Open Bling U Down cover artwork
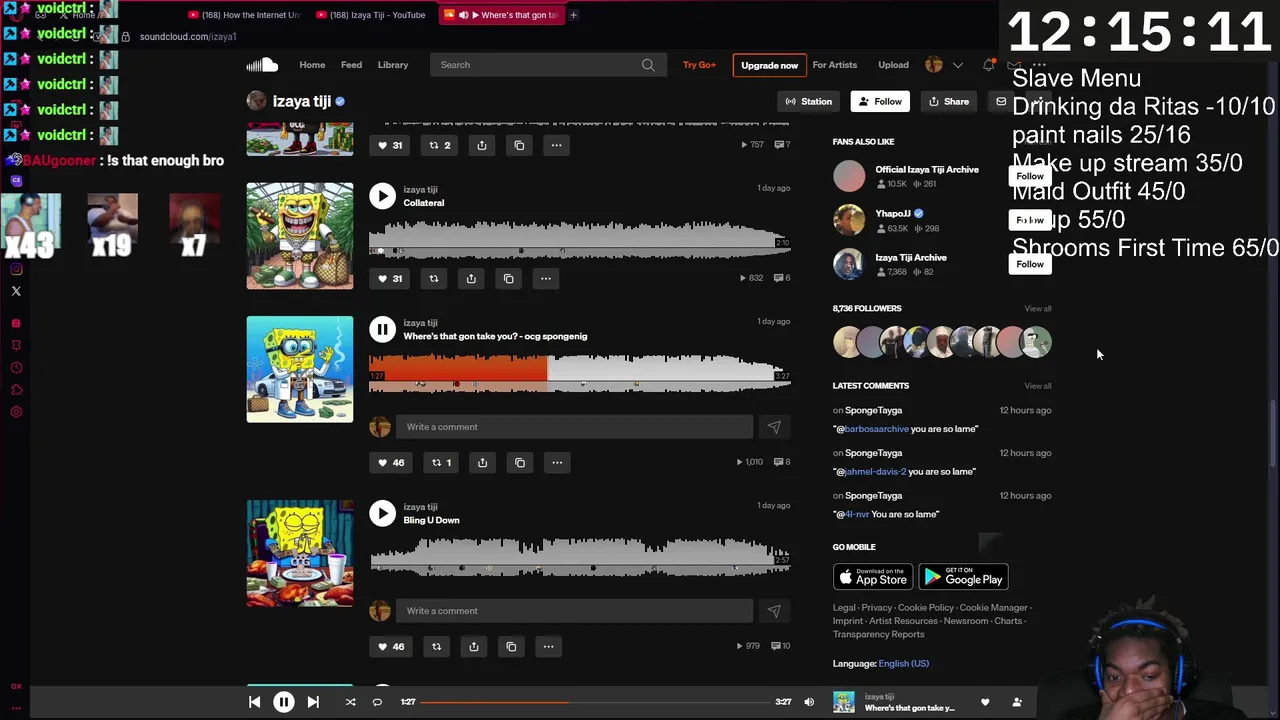The image size is (1280, 720). point(300,553)
